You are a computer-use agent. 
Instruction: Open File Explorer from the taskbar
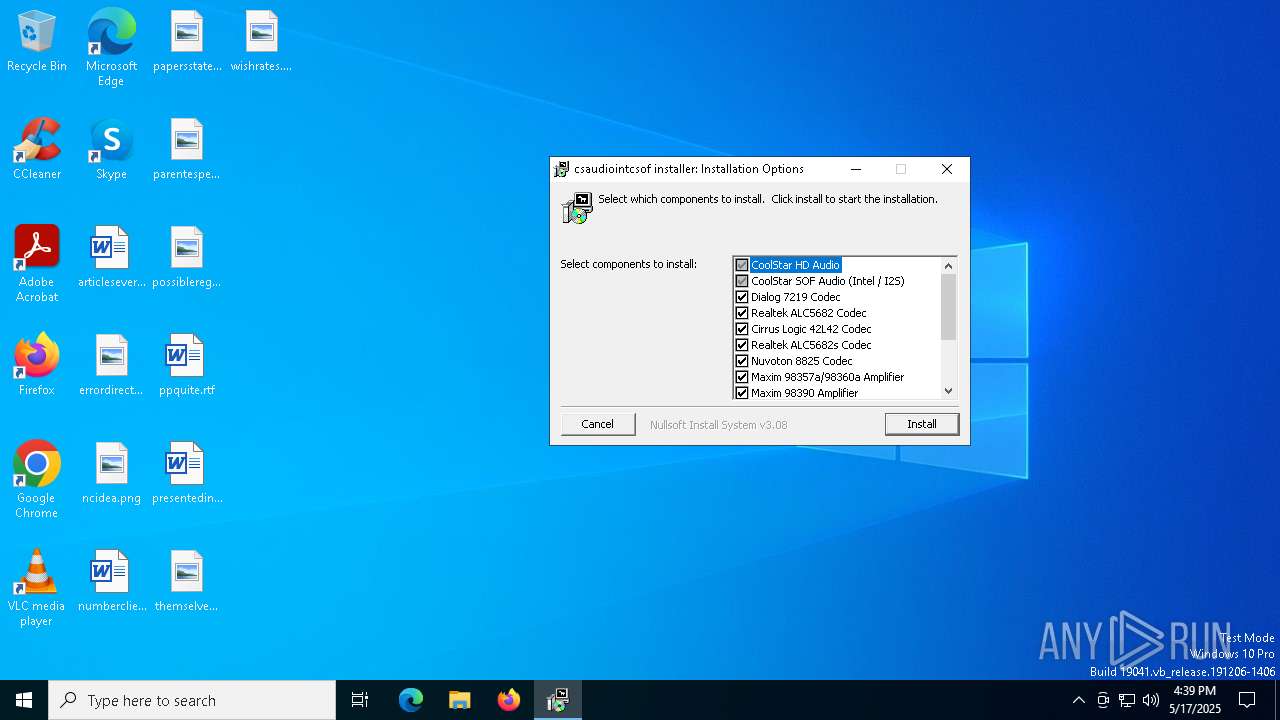460,700
